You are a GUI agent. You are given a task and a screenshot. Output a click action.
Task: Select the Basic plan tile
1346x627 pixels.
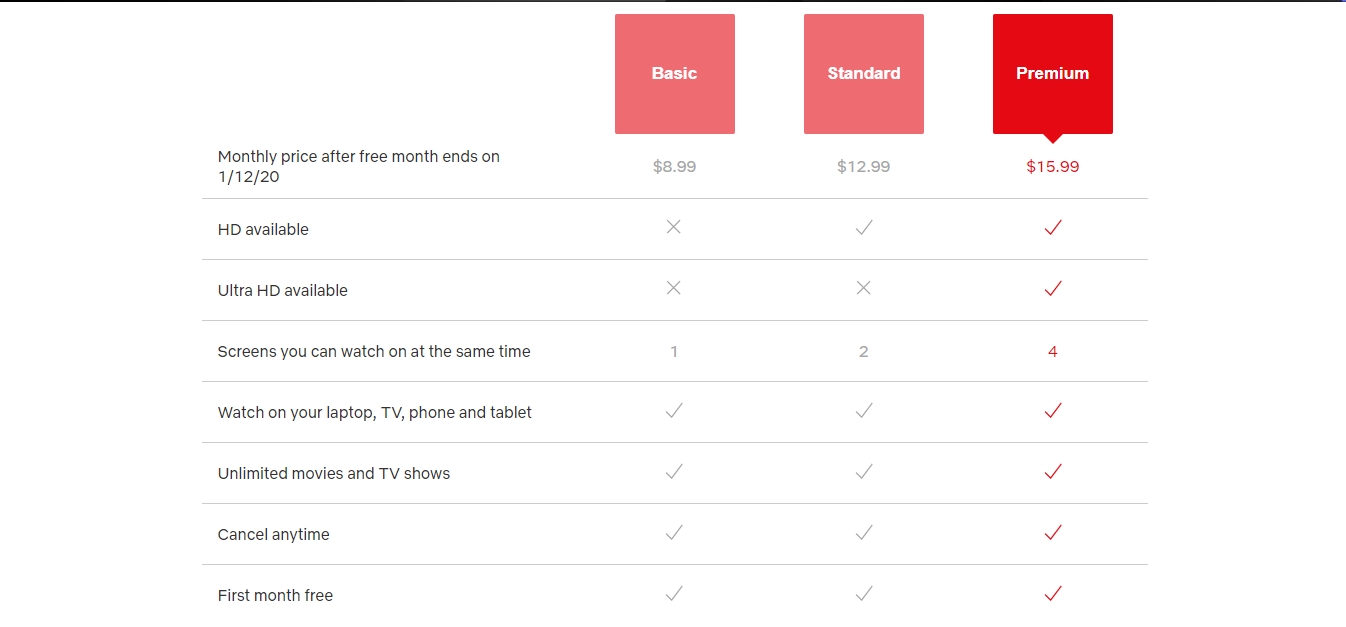coord(674,74)
